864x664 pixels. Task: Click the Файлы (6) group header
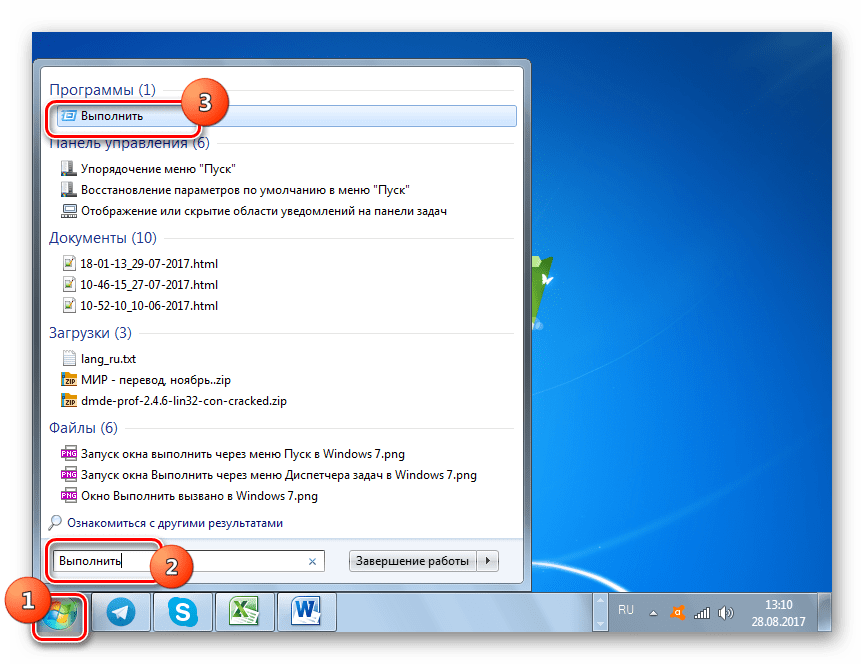83,428
